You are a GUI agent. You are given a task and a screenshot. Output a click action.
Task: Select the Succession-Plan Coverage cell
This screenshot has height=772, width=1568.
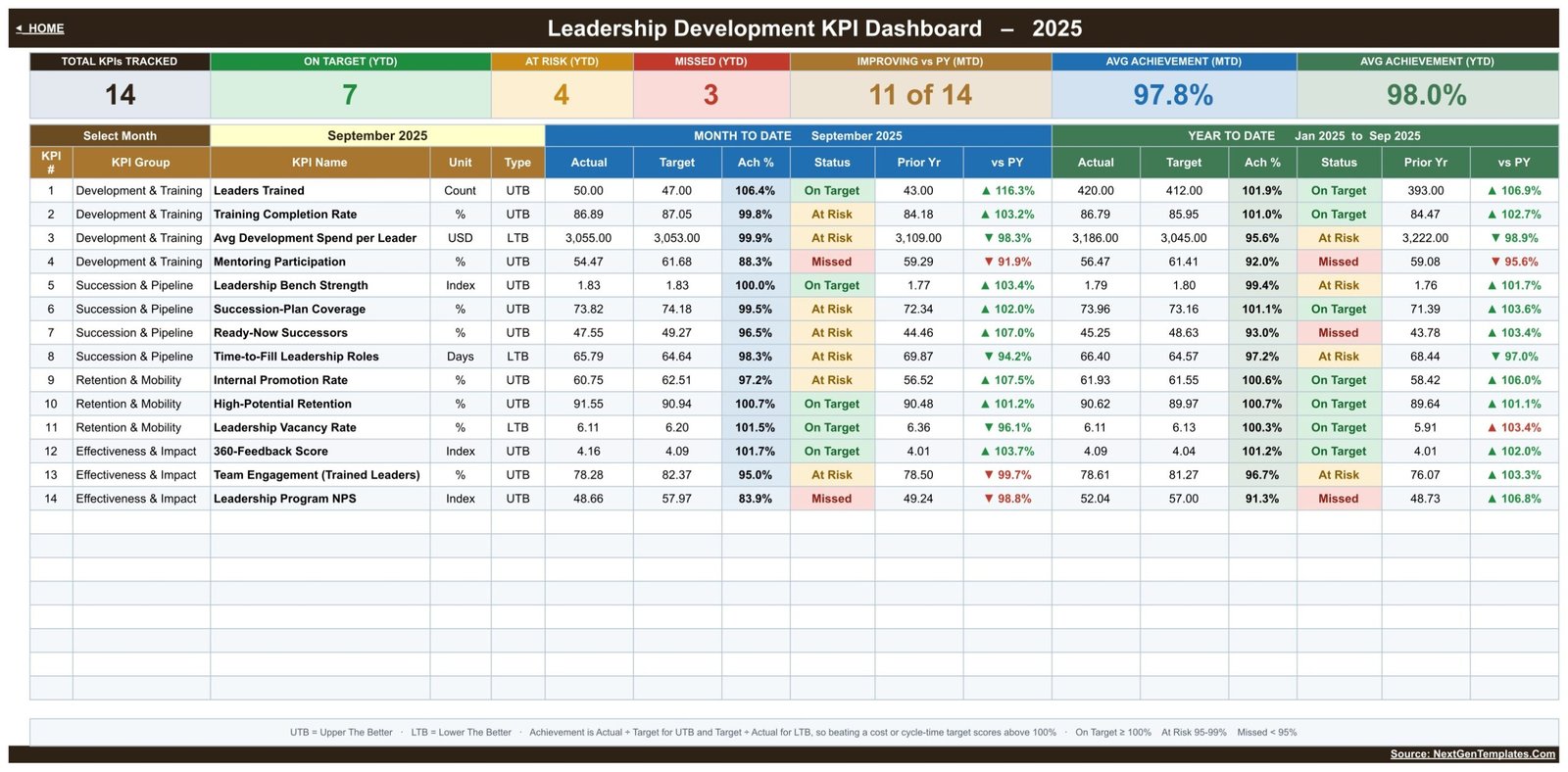pyautogui.click(x=319, y=309)
